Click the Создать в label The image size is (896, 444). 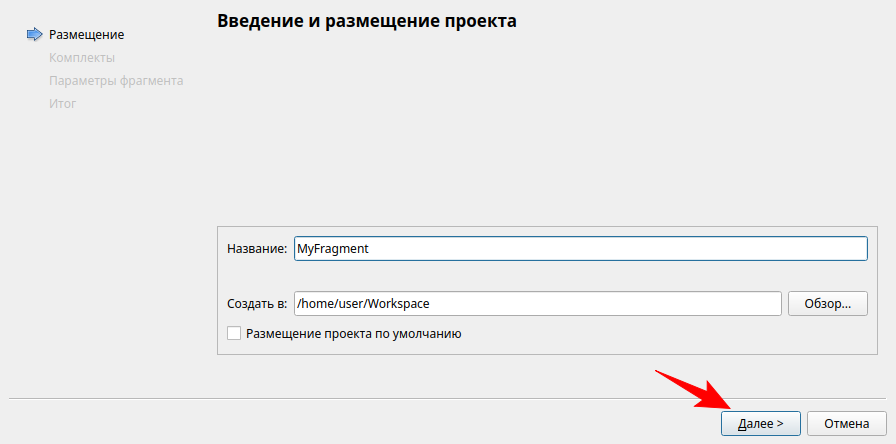(257, 303)
